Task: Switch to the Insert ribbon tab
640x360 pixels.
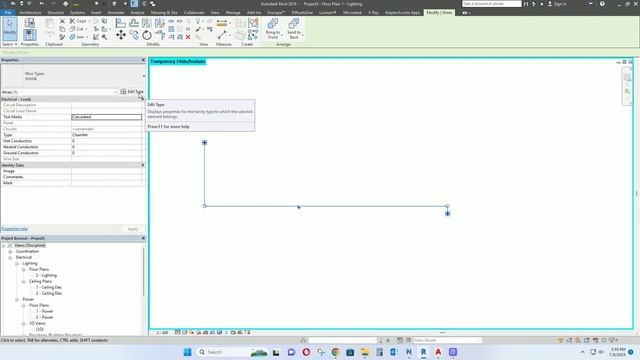Action: [x=96, y=13]
